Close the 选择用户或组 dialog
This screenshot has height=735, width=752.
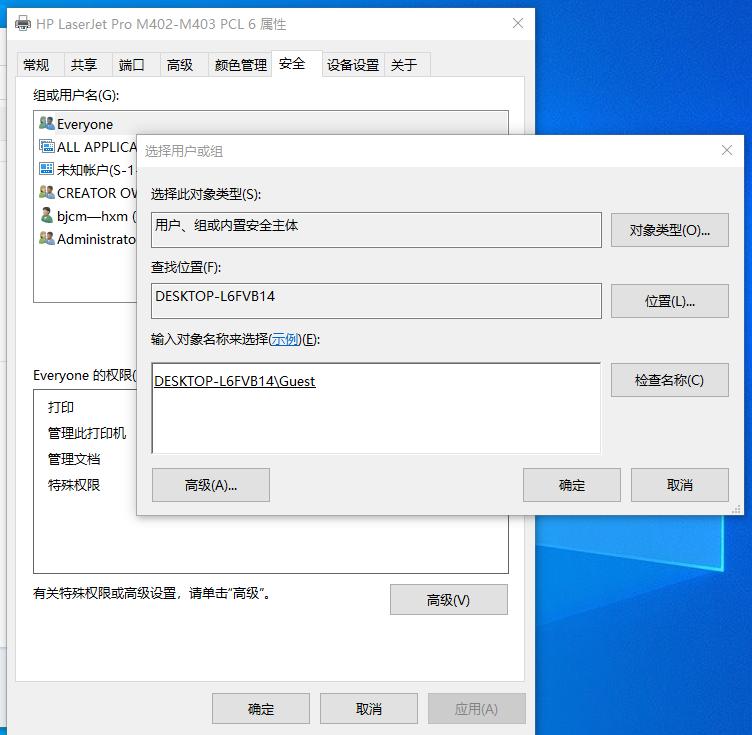point(727,151)
